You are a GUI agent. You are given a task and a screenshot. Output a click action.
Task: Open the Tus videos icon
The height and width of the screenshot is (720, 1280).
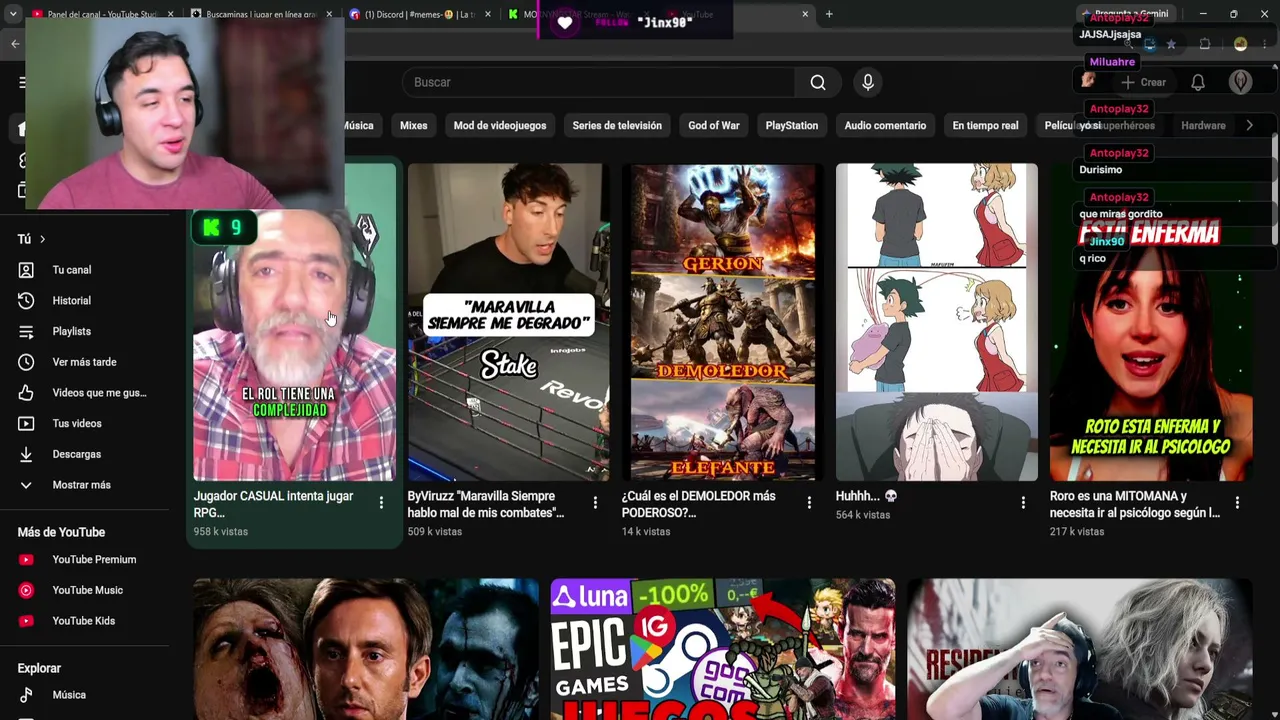[x=26, y=424]
